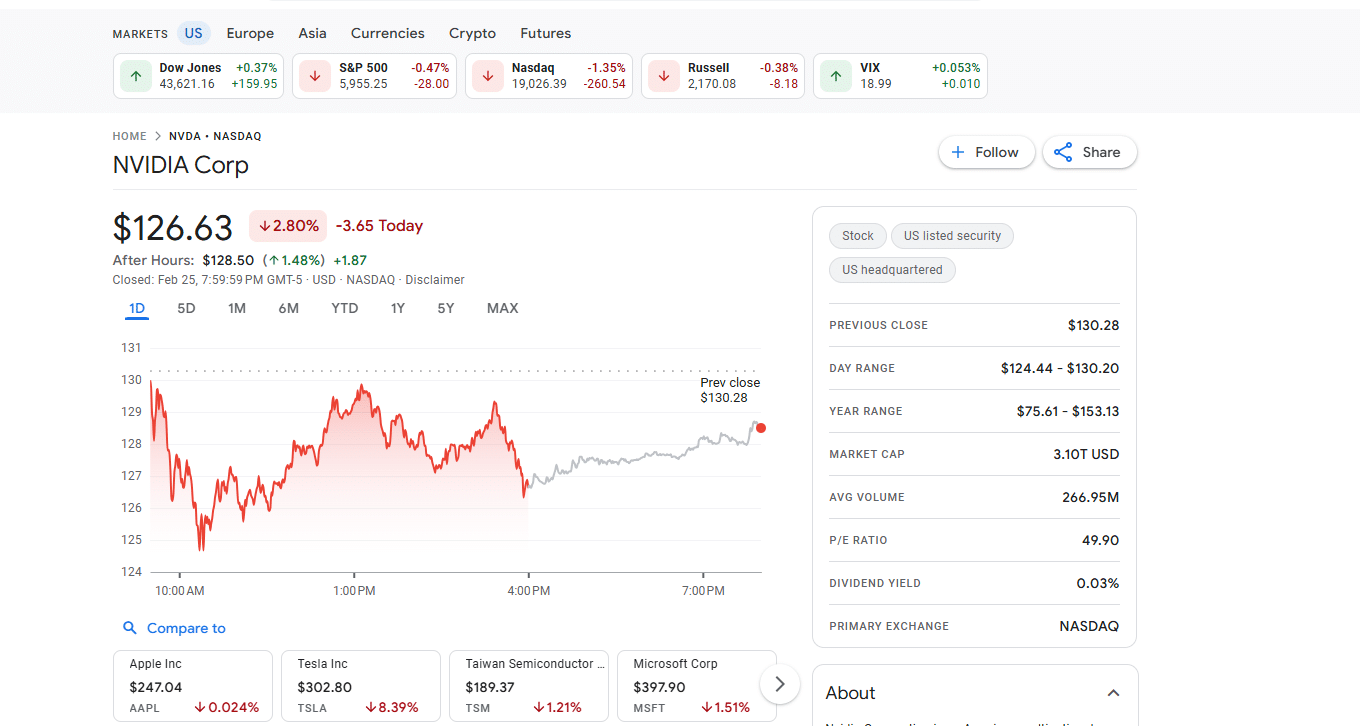Click the NVDA • NASDAQ breadcrumb text
This screenshot has height=726, width=1360.
pos(215,136)
